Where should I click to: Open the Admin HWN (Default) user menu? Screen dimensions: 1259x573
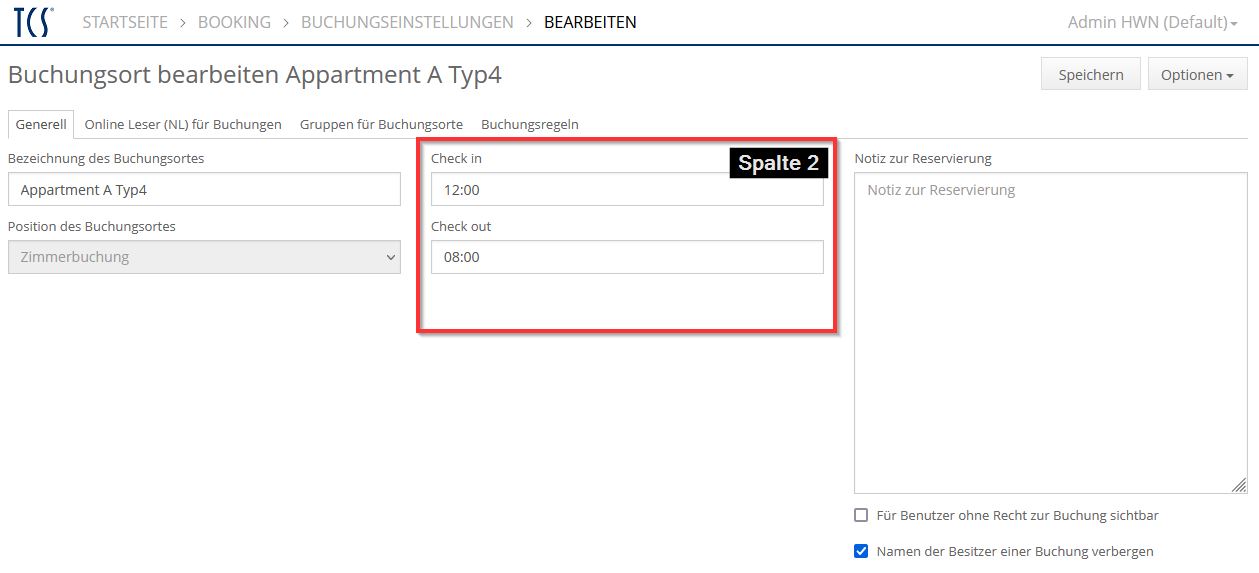point(1151,22)
